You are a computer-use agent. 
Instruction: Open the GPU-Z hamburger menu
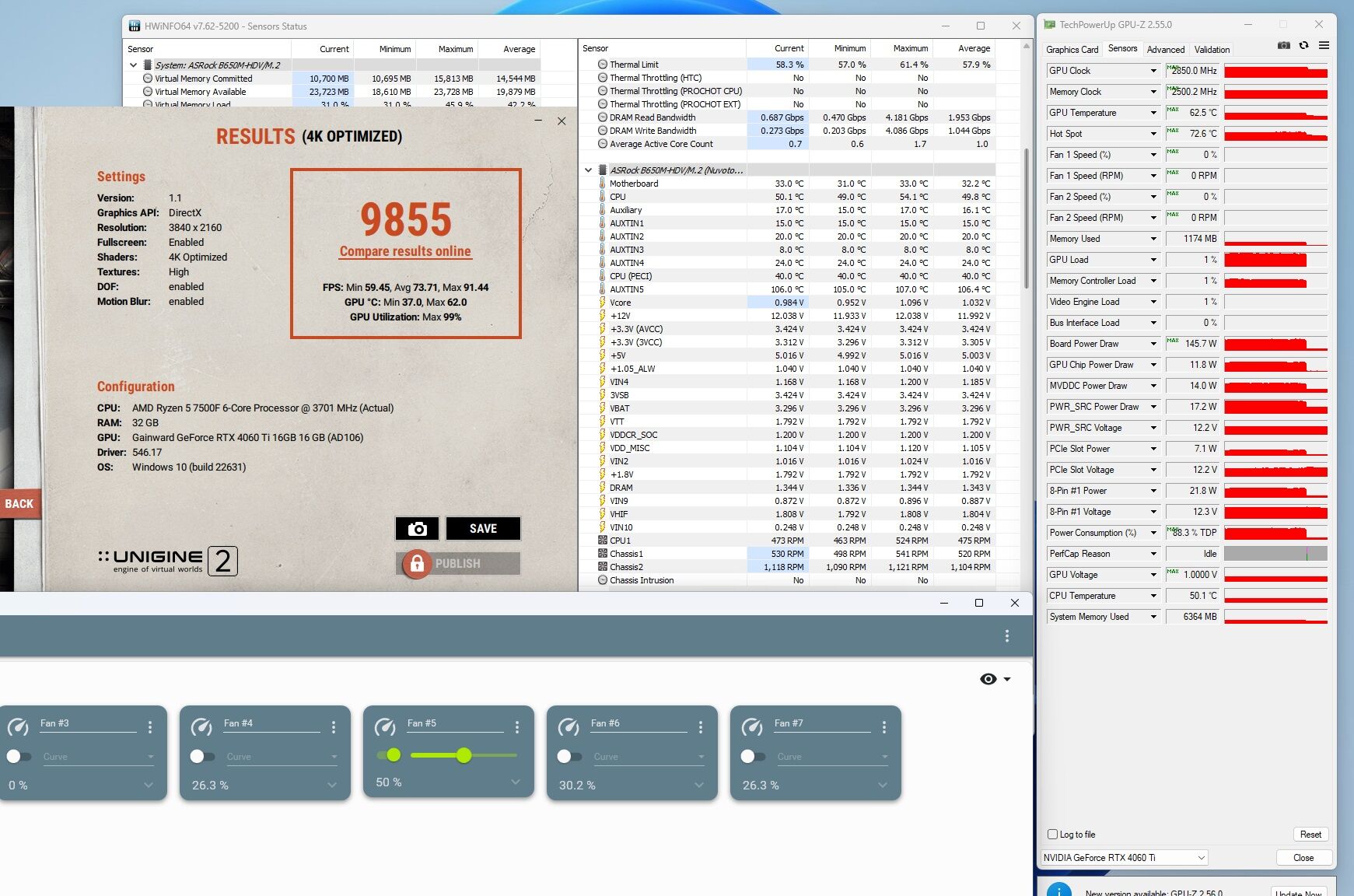click(1324, 46)
